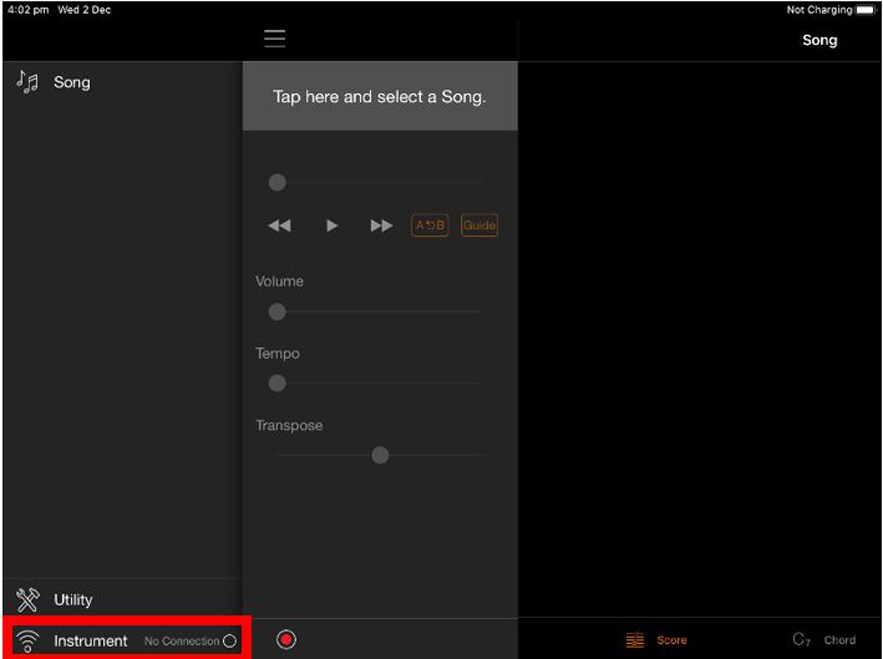Click the Volume slider handle

pos(277,312)
